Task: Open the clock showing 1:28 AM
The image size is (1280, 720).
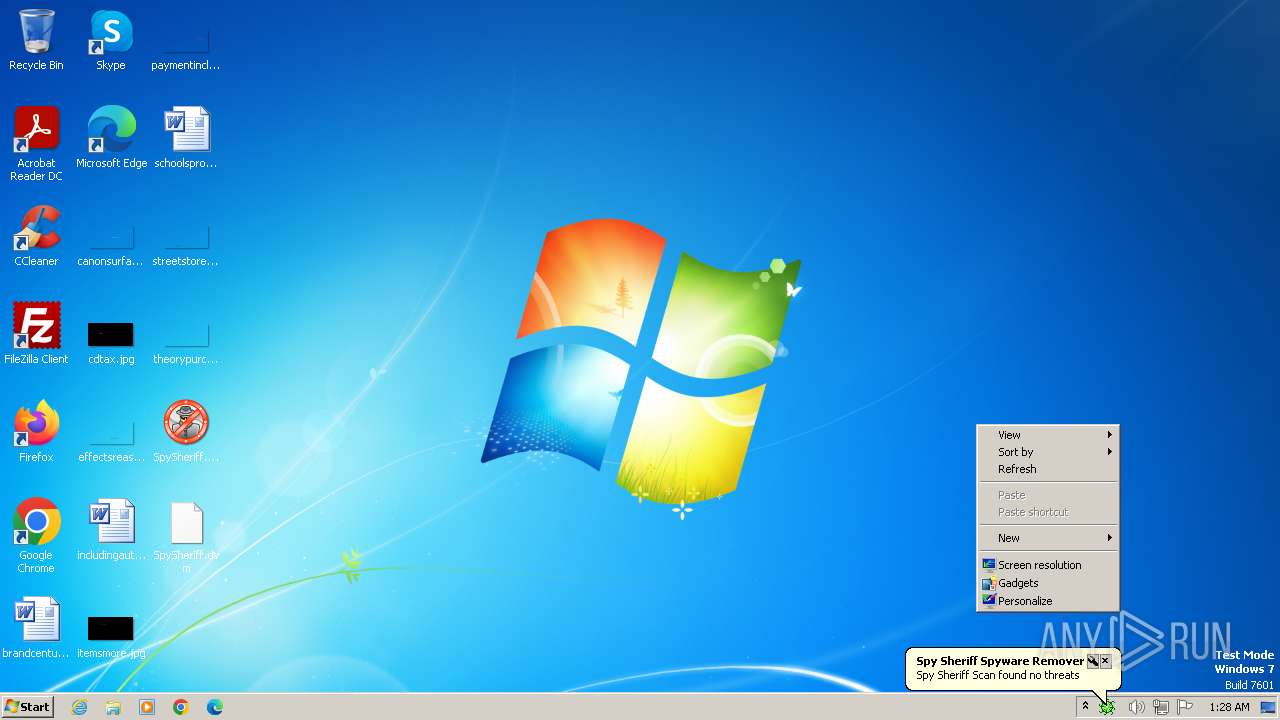Action: tap(1229, 707)
